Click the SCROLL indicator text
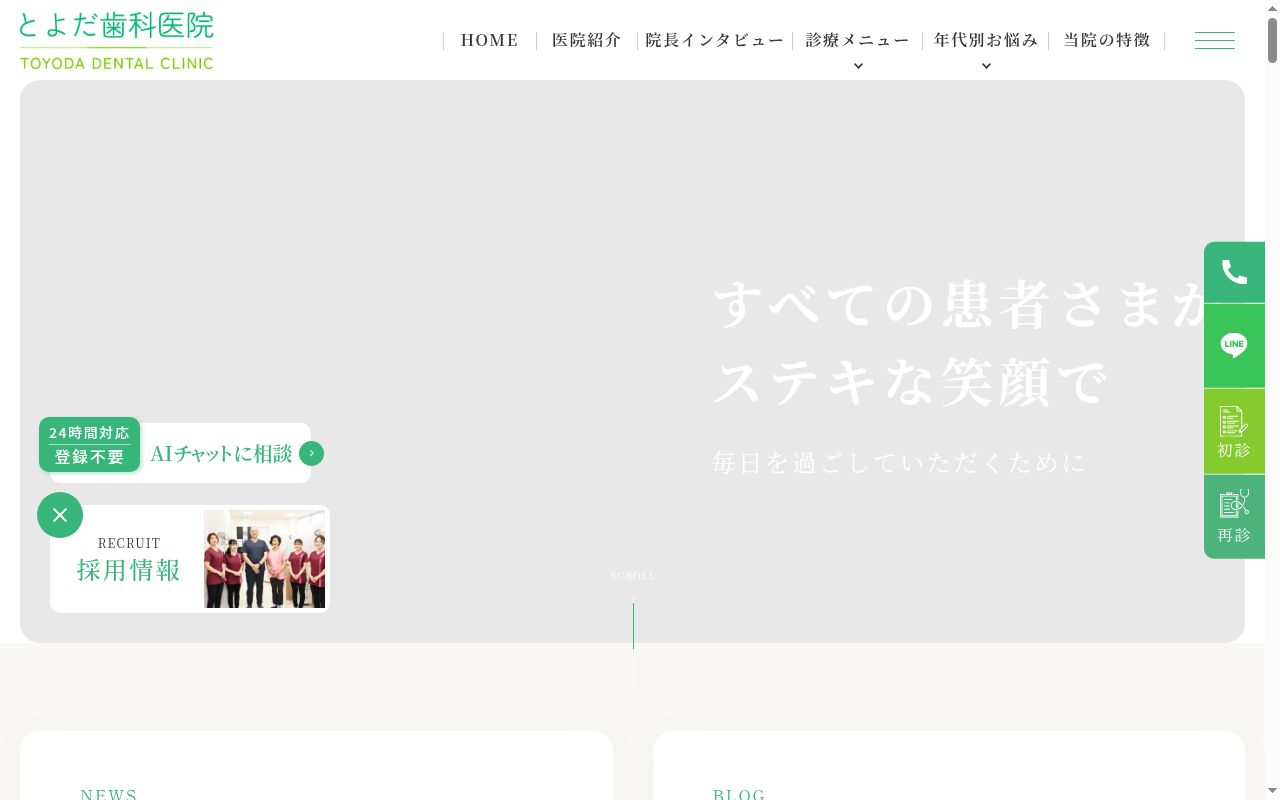The image size is (1280, 800). 632,576
